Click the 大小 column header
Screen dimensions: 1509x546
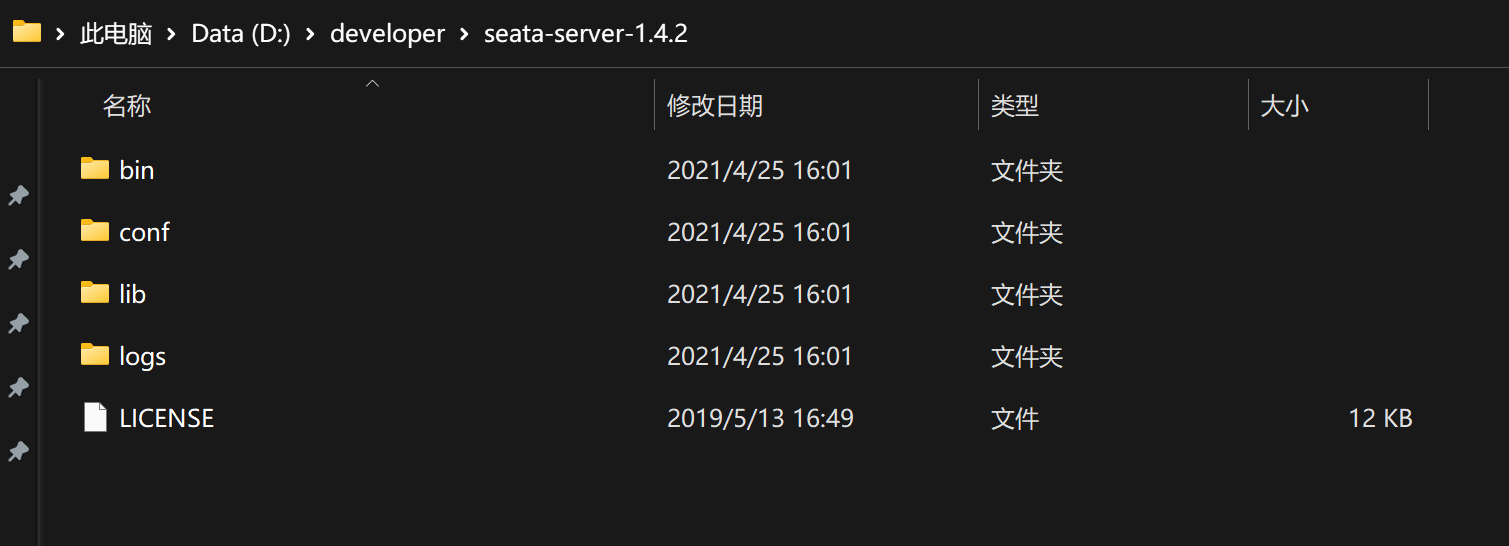(x=1285, y=106)
